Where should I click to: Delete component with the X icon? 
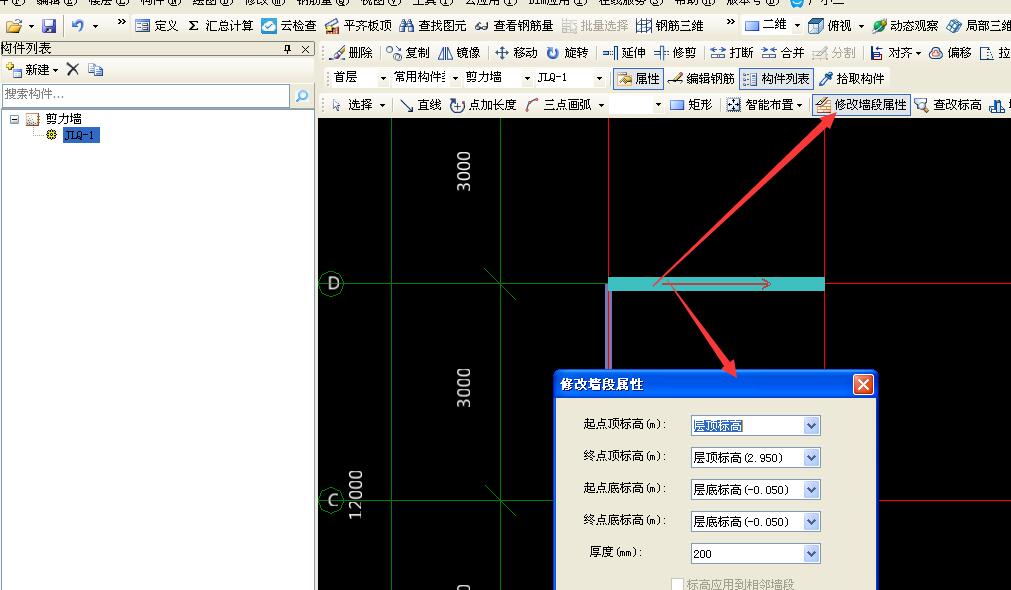73,70
